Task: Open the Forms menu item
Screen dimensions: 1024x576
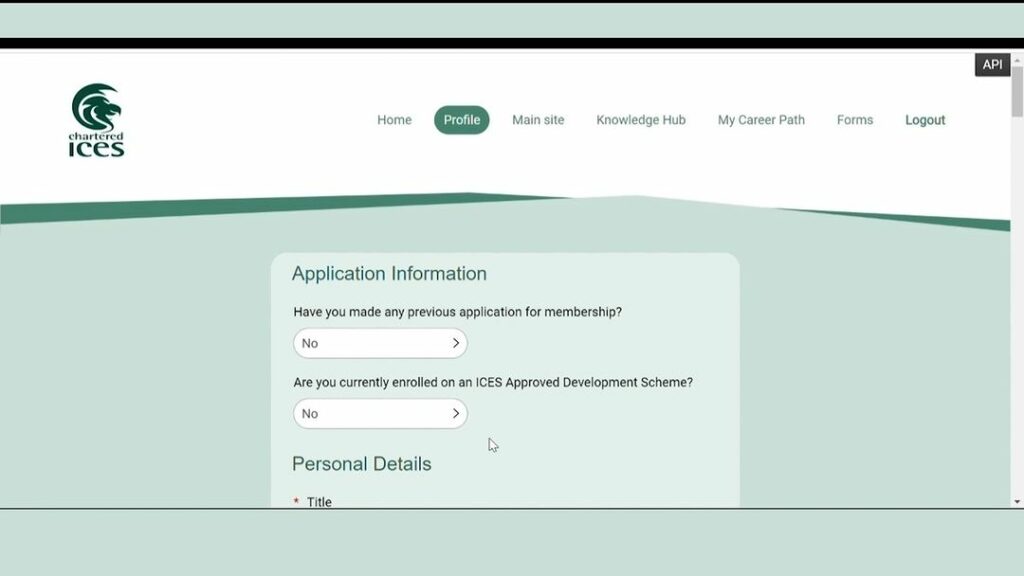Action: click(854, 120)
